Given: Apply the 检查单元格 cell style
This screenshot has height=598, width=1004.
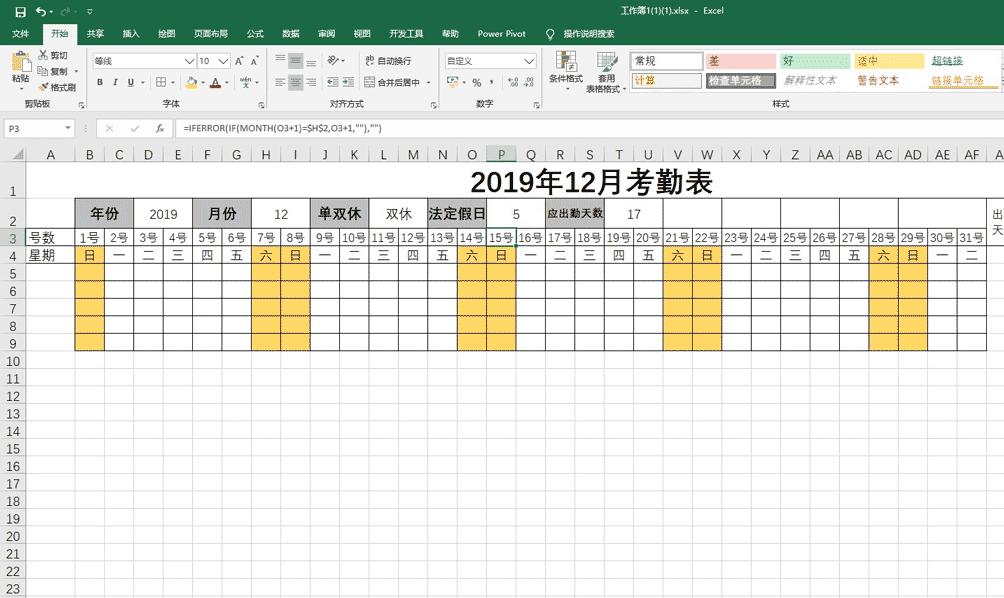Looking at the screenshot, I should [x=740, y=81].
